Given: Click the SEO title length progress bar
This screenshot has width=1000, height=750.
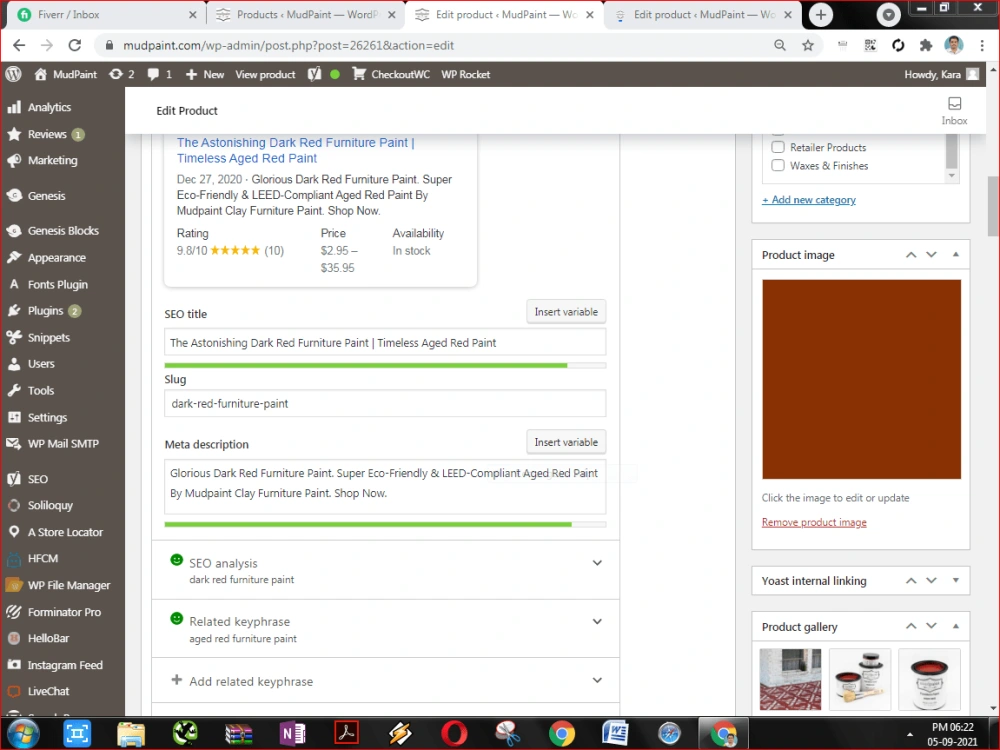Looking at the screenshot, I should [385, 365].
